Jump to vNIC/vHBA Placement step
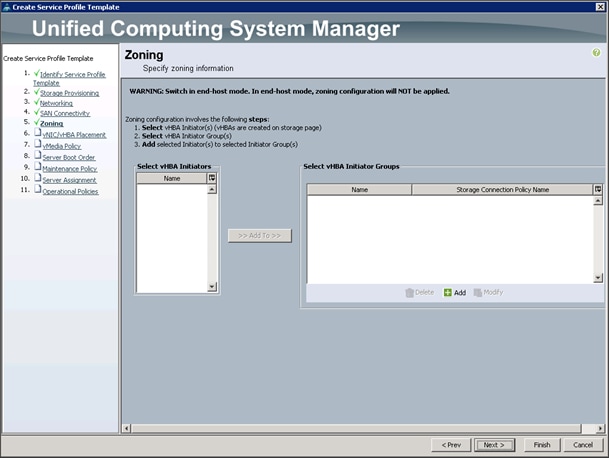Viewport: 609px width, 458px height. point(74,135)
